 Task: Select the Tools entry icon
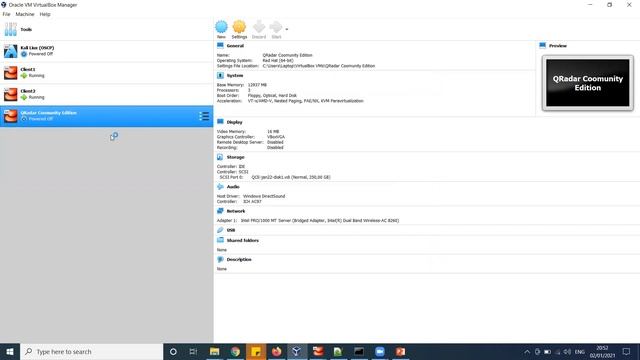click(x=11, y=29)
